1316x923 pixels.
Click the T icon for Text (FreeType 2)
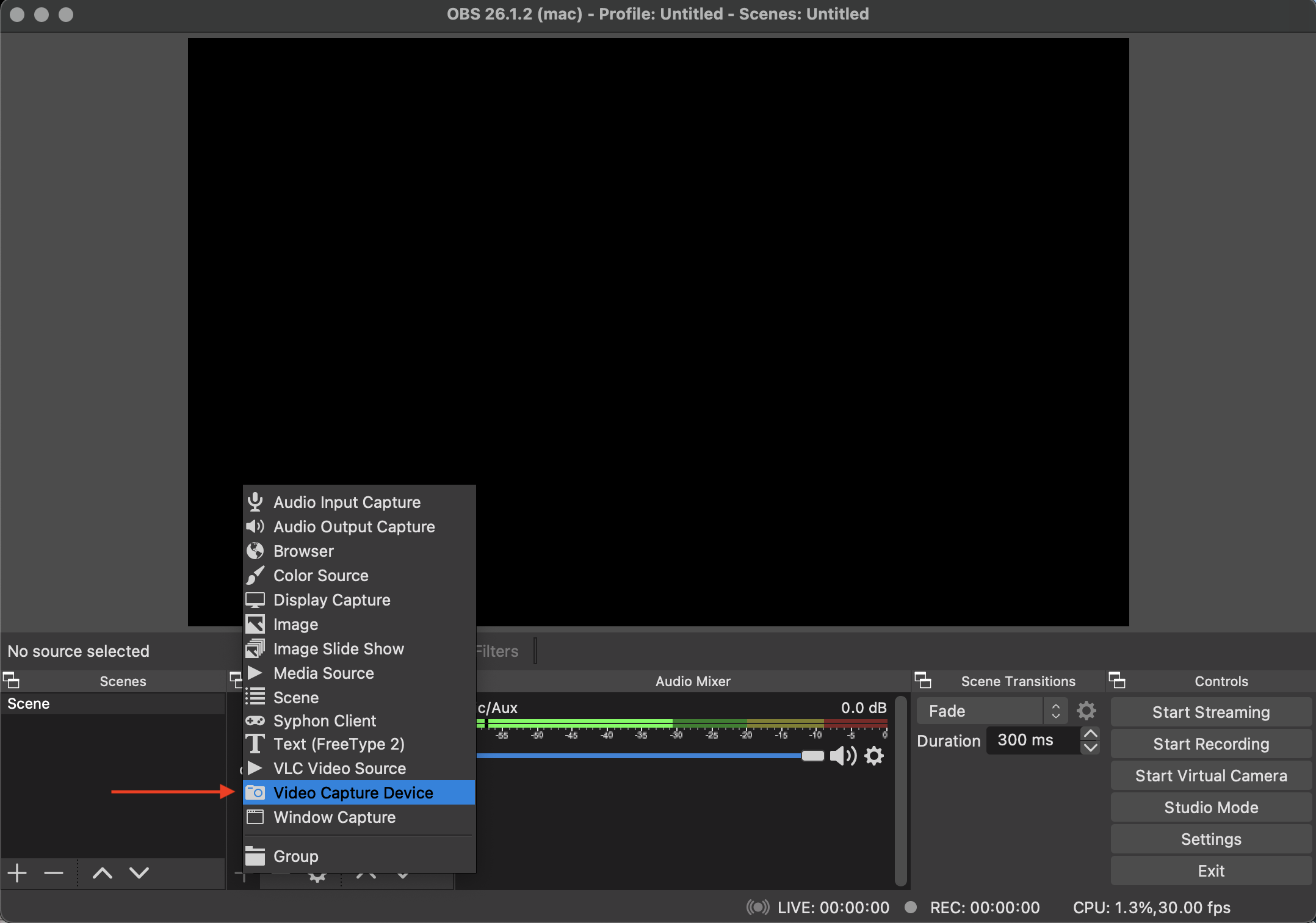255,744
